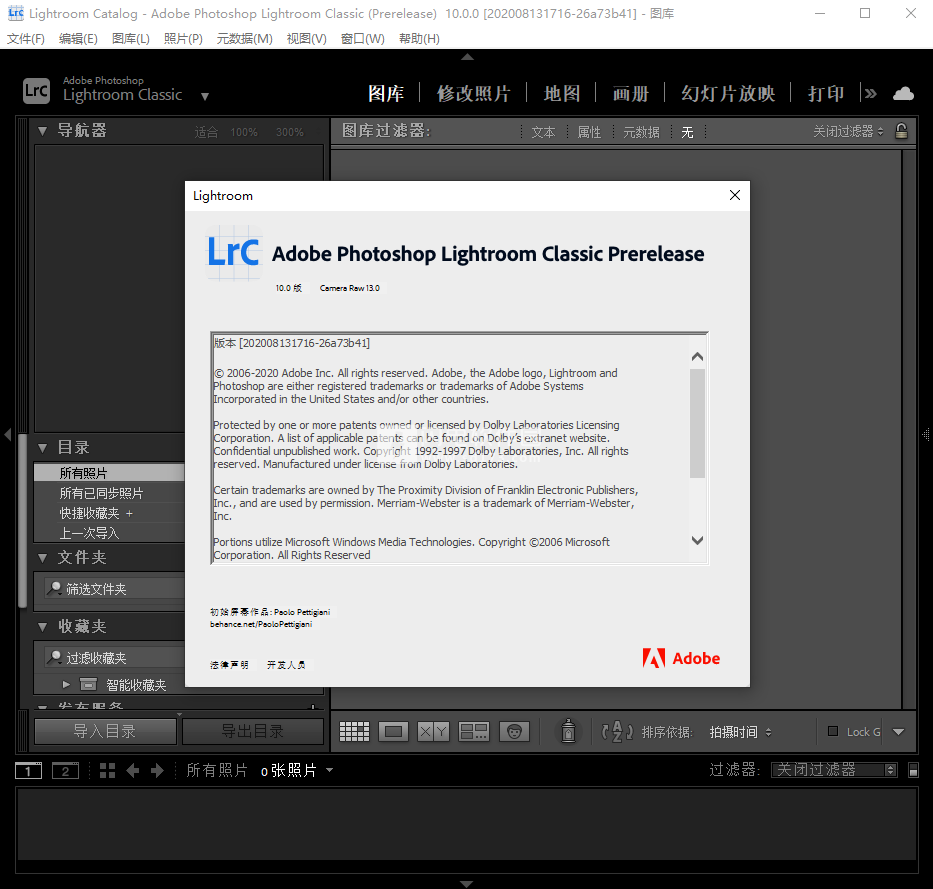Collapse the 目录 panel triangle
Viewport: 933px width, 889px height.
pyautogui.click(x=42, y=447)
